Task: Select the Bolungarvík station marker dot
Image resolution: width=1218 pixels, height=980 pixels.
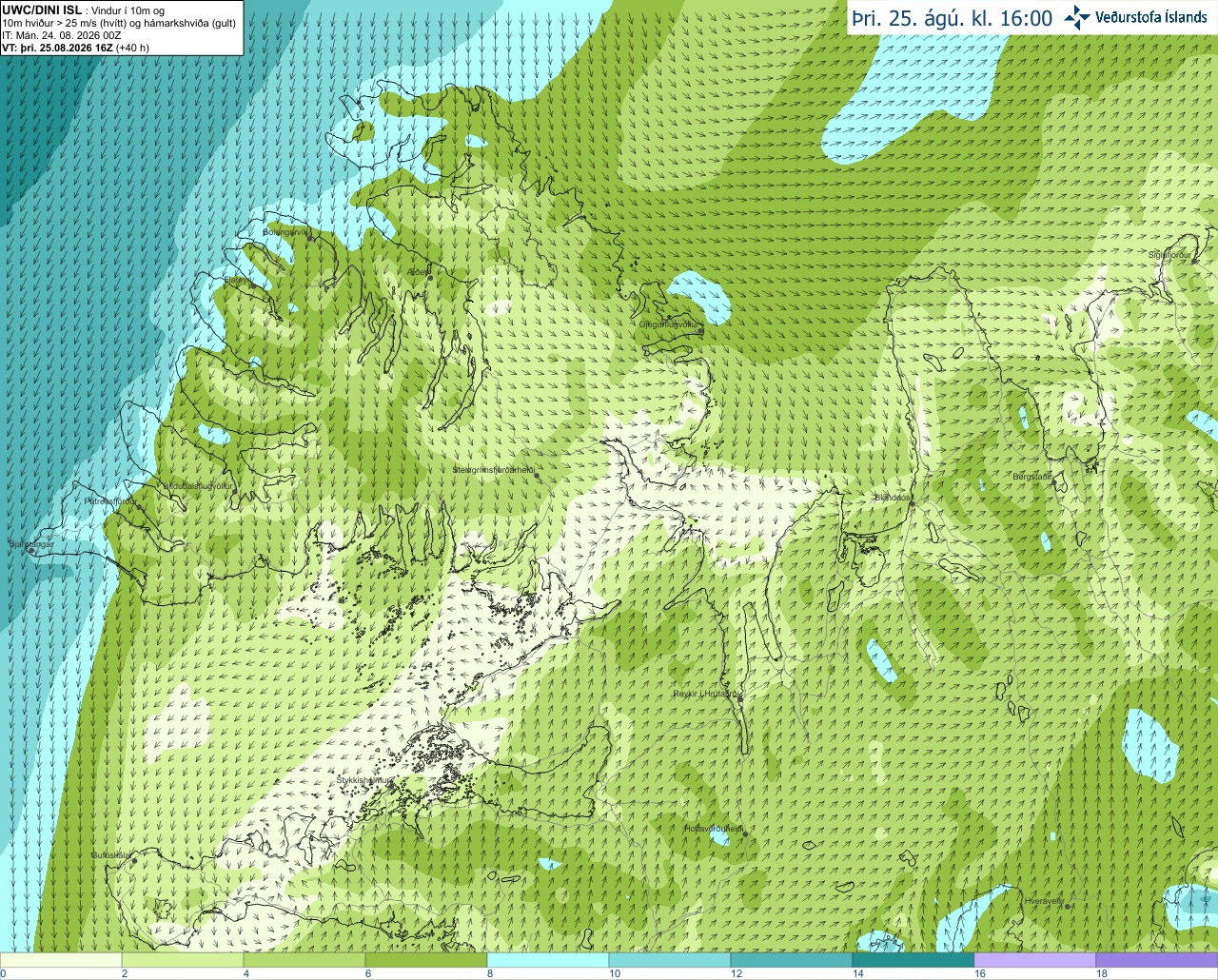Action: coord(311,238)
